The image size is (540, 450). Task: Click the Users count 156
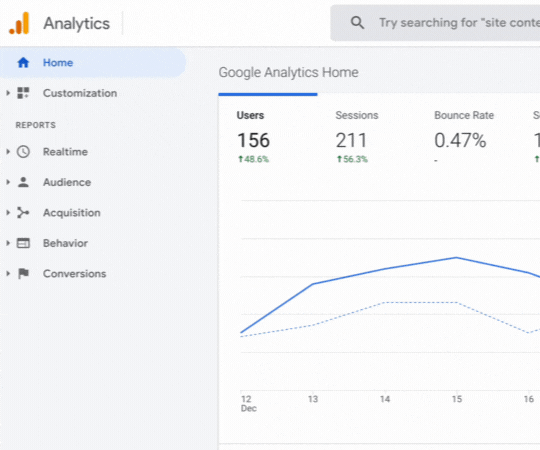pyautogui.click(x=253, y=140)
